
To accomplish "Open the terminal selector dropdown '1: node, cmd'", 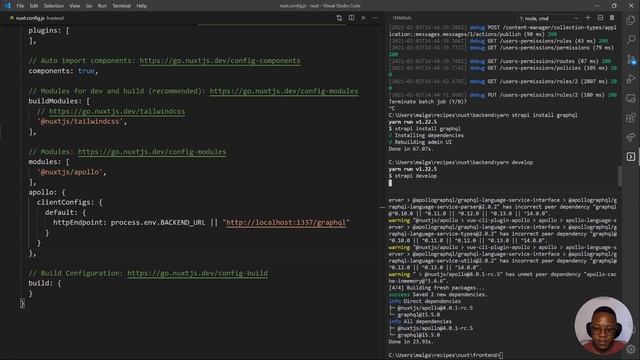I will (549, 18).
